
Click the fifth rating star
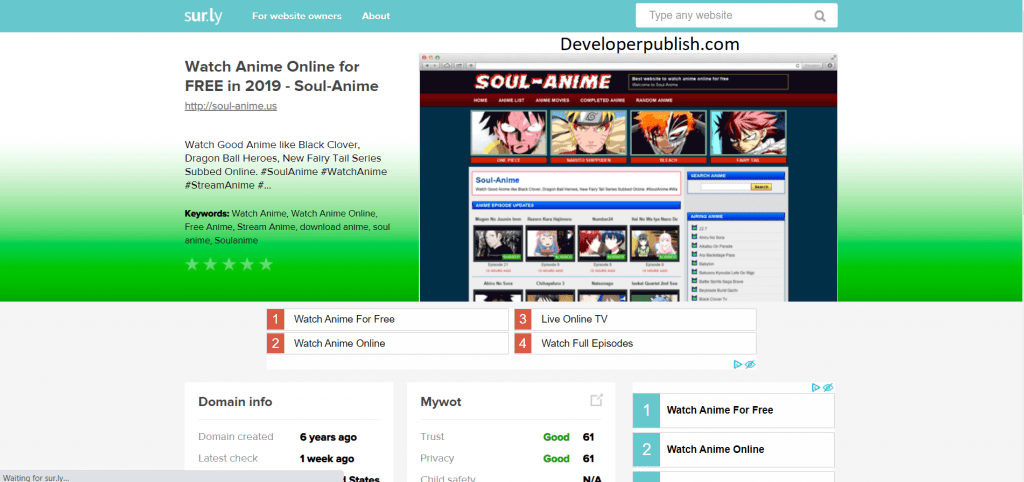266,265
